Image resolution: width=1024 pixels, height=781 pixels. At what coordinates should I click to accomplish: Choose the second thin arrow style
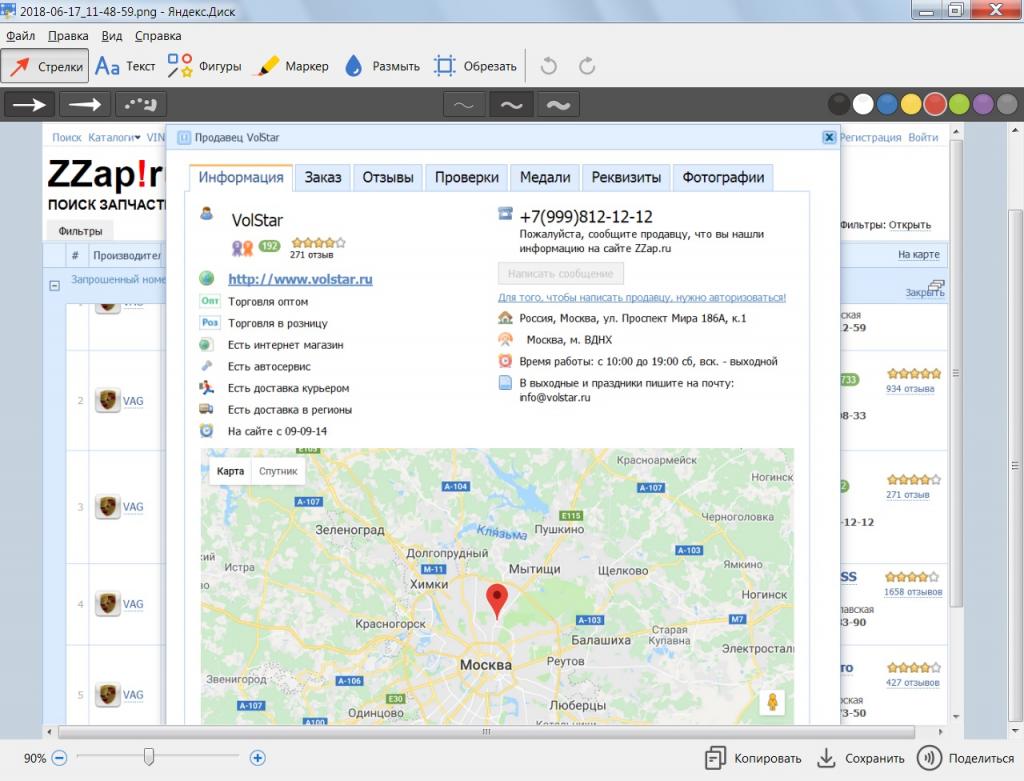tap(85, 104)
